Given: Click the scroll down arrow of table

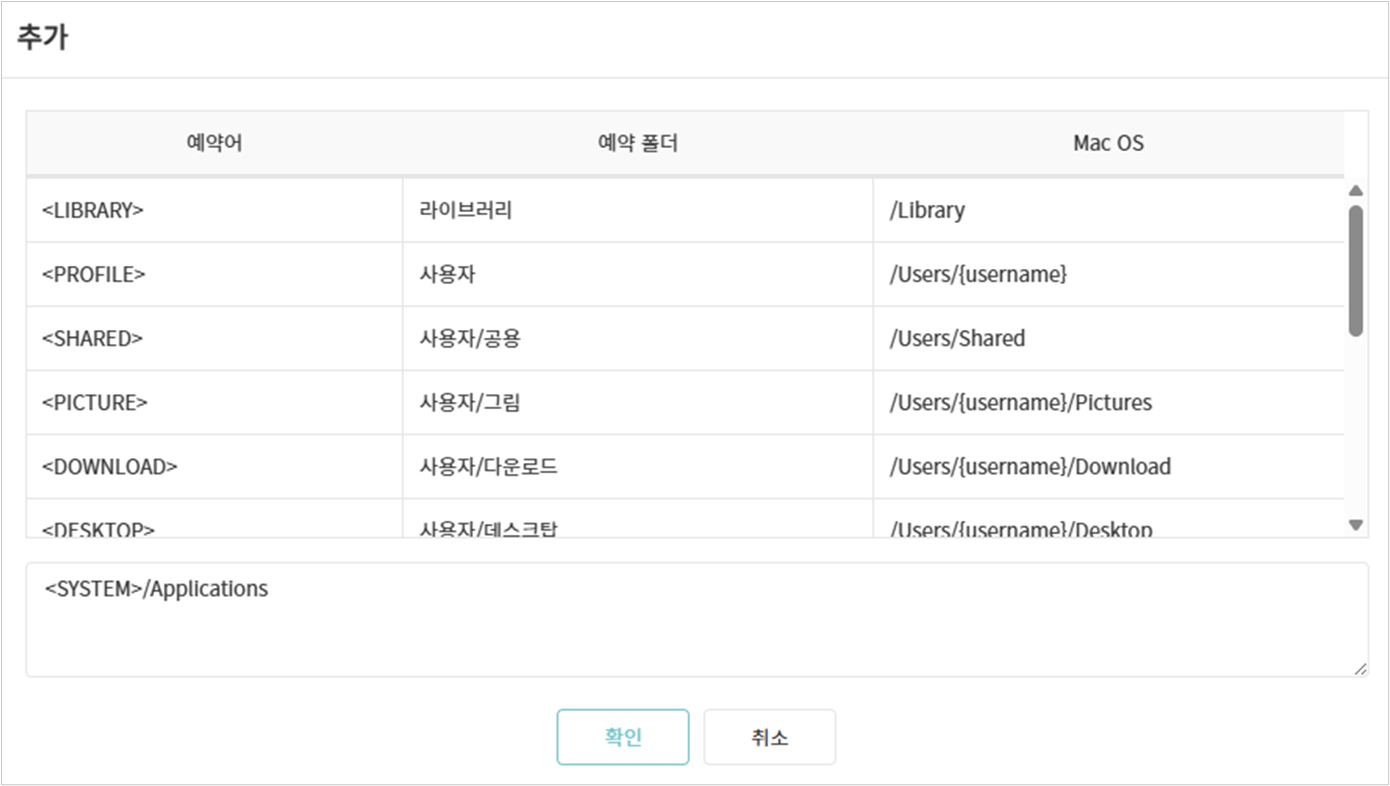Looking at the screenshot, I should pos(1356,525).
